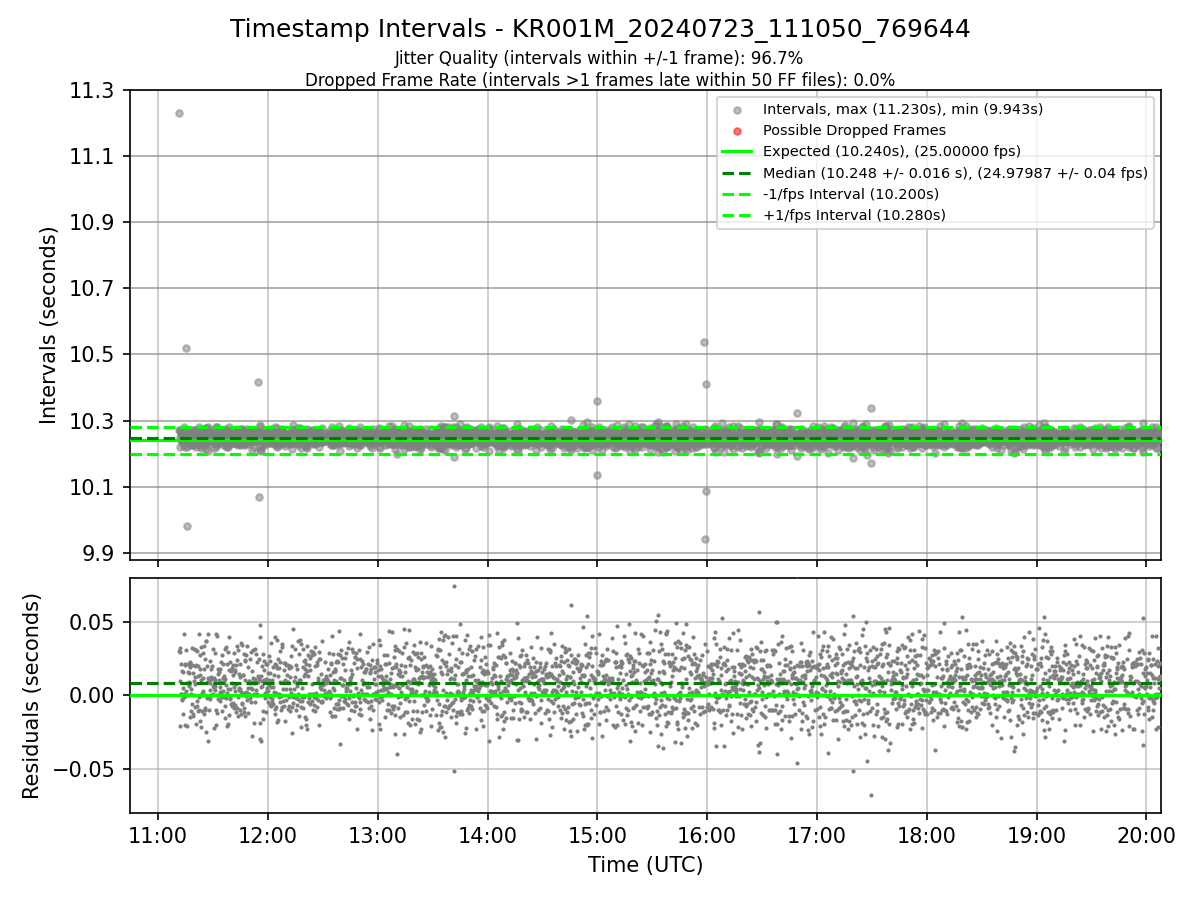The height and width of the screenshot is (900, 1200).
Task: Click the dark green dashed sample for Median in the legend
Action: [737, 173]
